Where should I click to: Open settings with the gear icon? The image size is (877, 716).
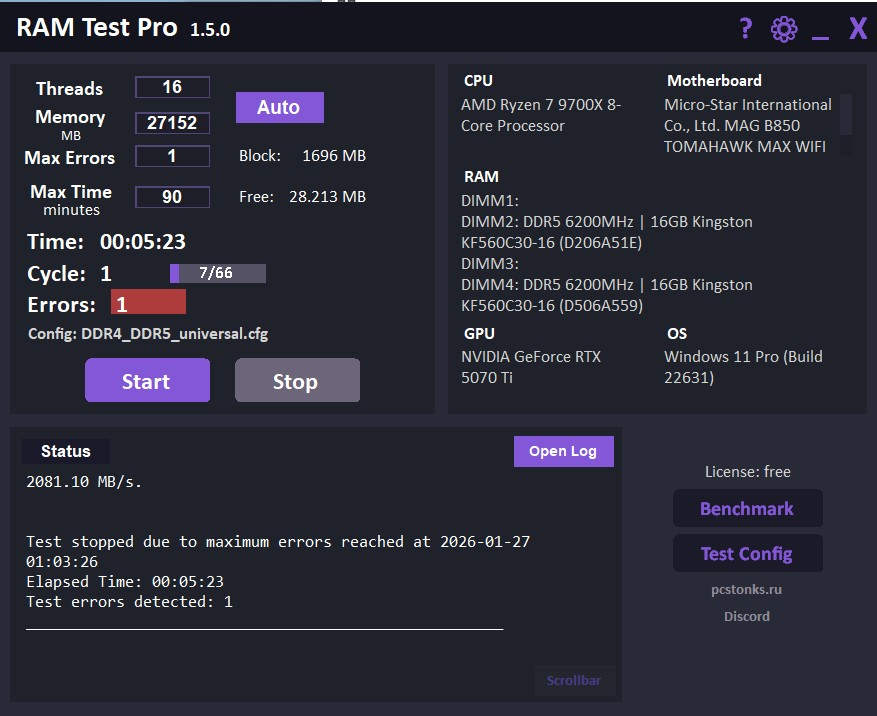point(784,29)
